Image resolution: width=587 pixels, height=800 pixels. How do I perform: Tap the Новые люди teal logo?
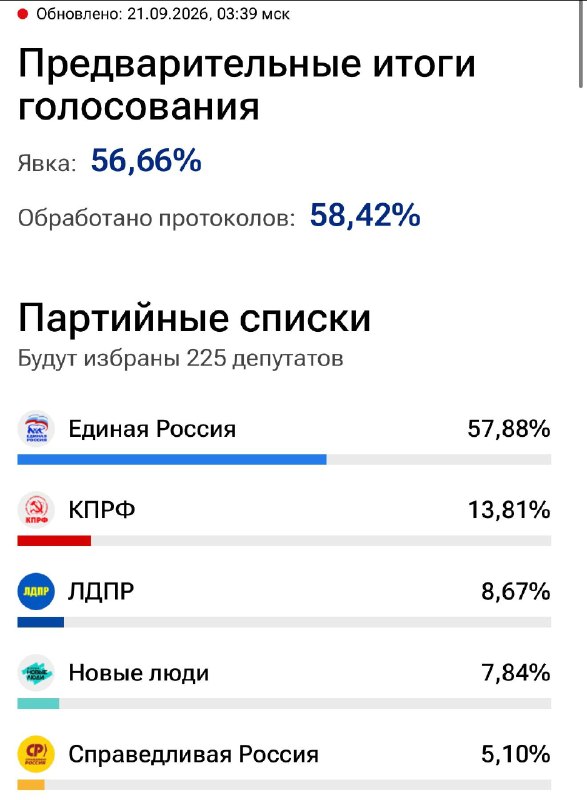tap(36, 673)
